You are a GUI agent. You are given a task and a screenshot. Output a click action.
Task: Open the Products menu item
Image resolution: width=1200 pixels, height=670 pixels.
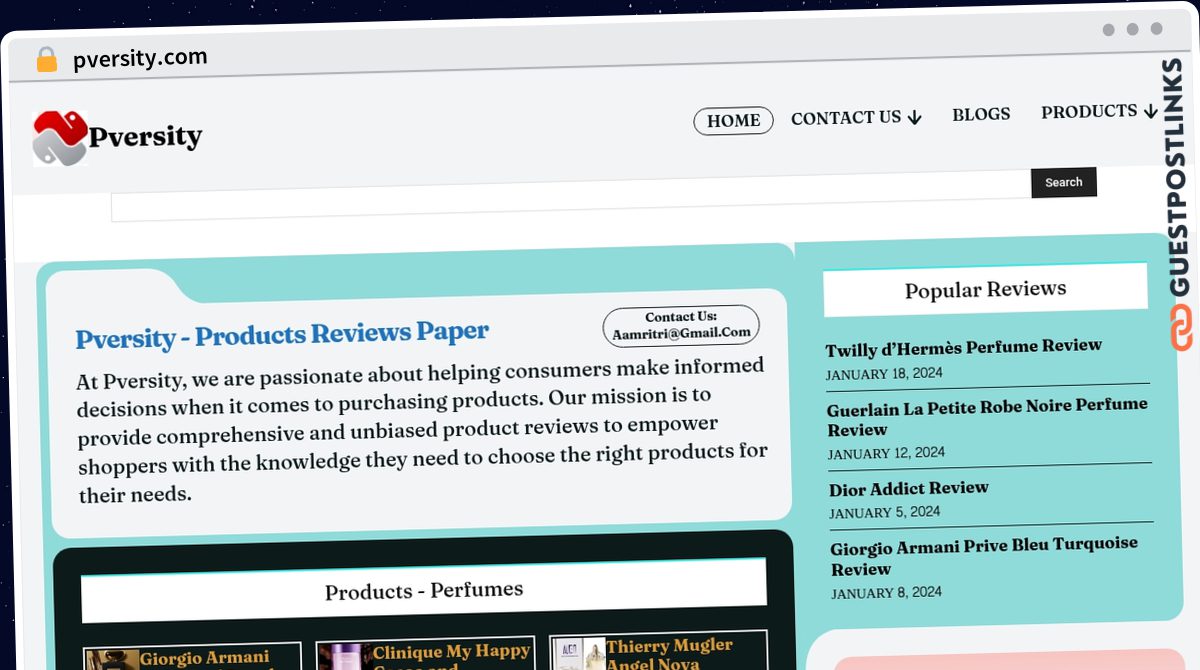(1089, 112)
